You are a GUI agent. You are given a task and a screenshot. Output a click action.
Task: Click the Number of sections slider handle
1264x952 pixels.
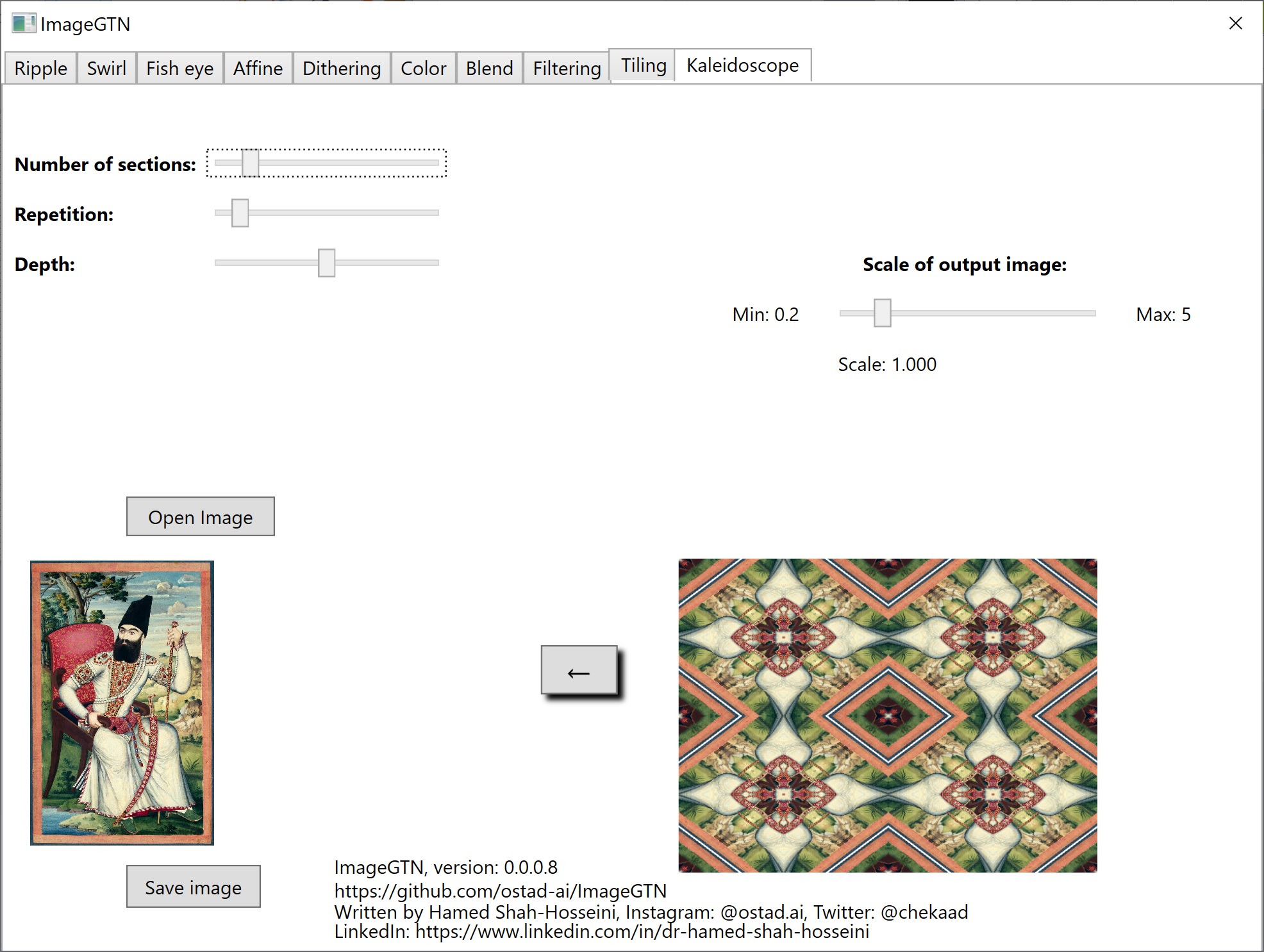pyautogui.click(x=250, y=163)
